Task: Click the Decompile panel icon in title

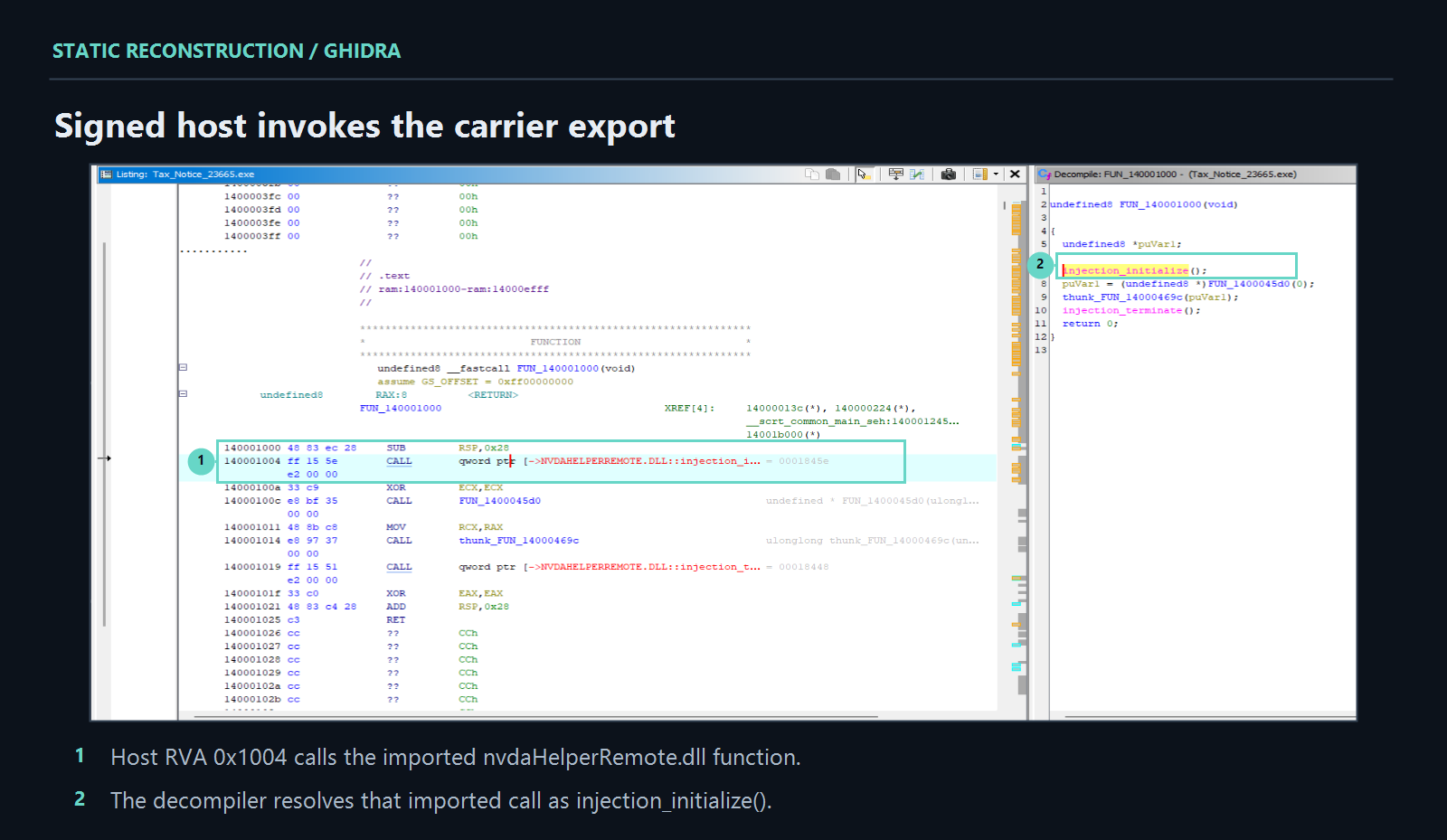Action: coord(1045,175)
